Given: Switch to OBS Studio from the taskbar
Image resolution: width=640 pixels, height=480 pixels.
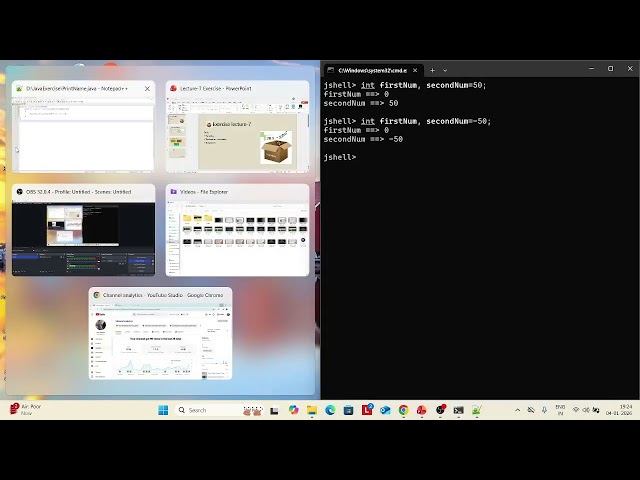Looking at the screenshot, I should click(440, 410).
